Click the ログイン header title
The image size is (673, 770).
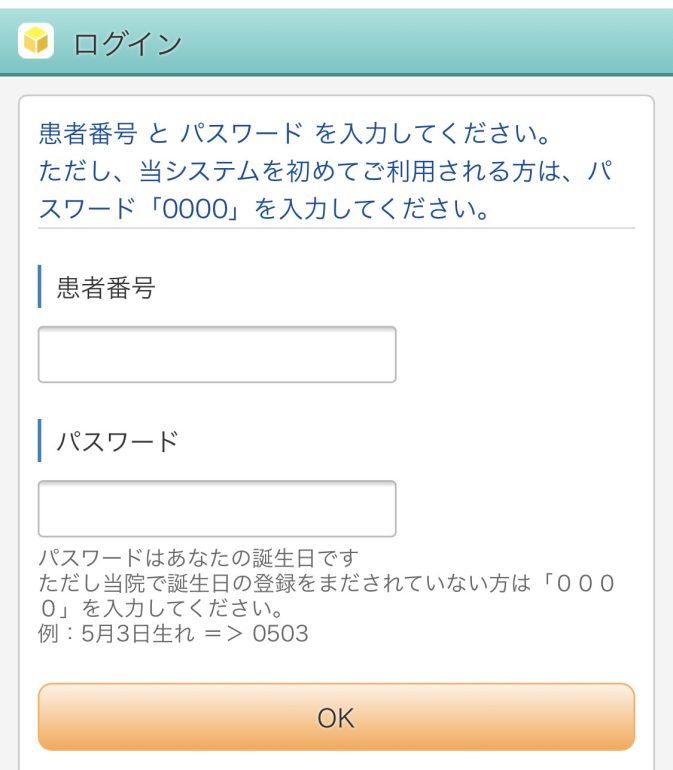[127, 44]
